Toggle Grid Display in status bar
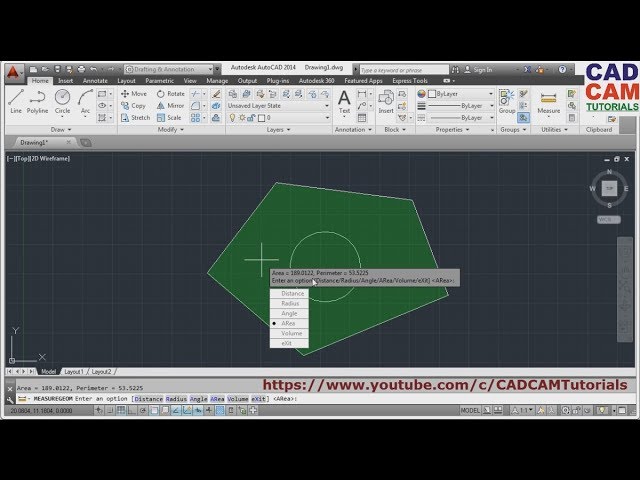The height and width of the screenshot is (480, 640). pos(121,411)
